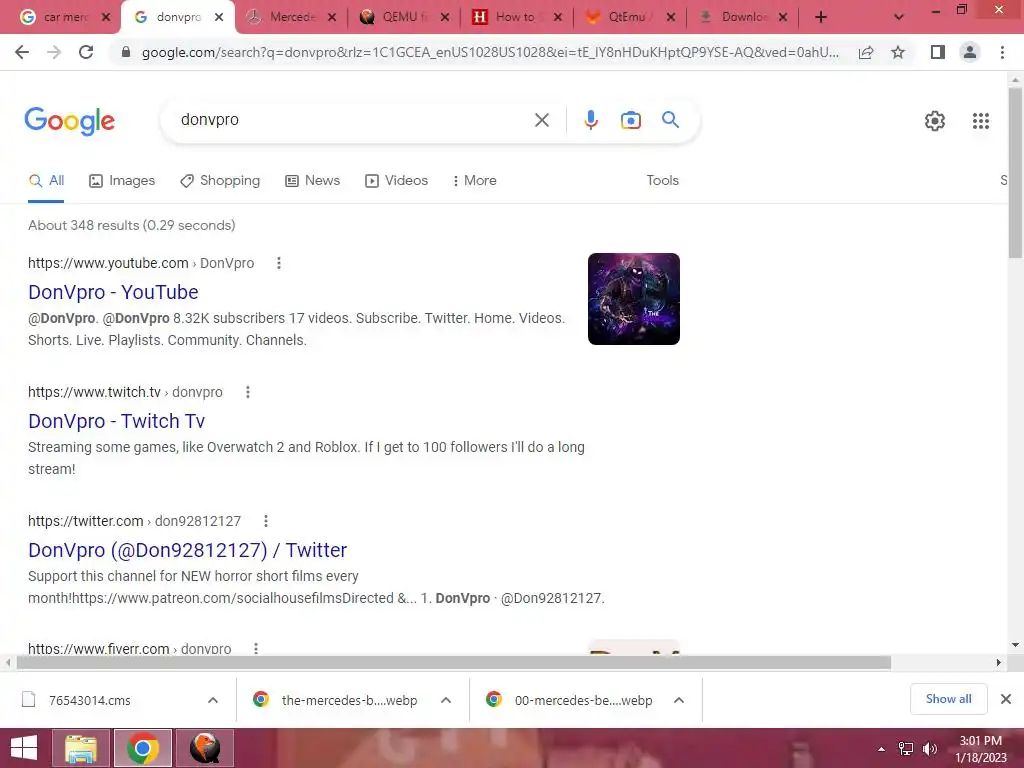
Task: Switch to the News results tab
Action: [x=313, y=181]
